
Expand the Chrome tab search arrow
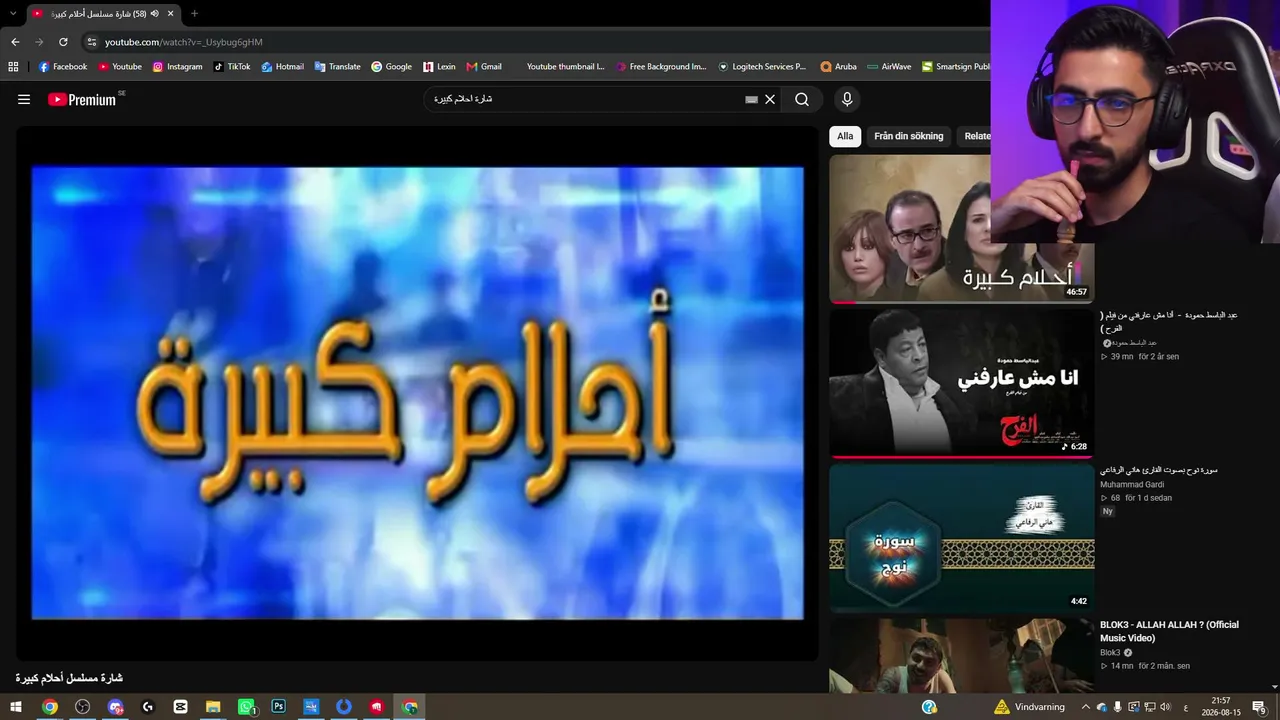(x=12, y=13)
